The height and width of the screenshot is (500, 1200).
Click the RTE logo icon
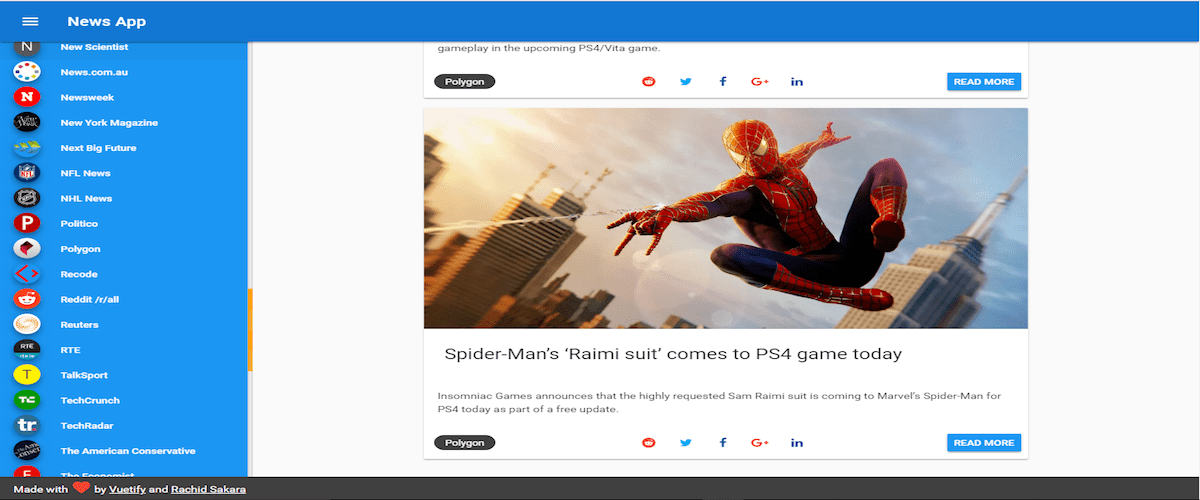coord(27,350)
